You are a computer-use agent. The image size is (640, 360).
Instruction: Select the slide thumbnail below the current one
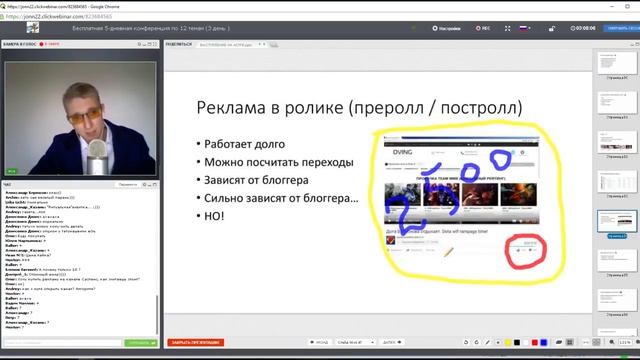tap(617, 261)
